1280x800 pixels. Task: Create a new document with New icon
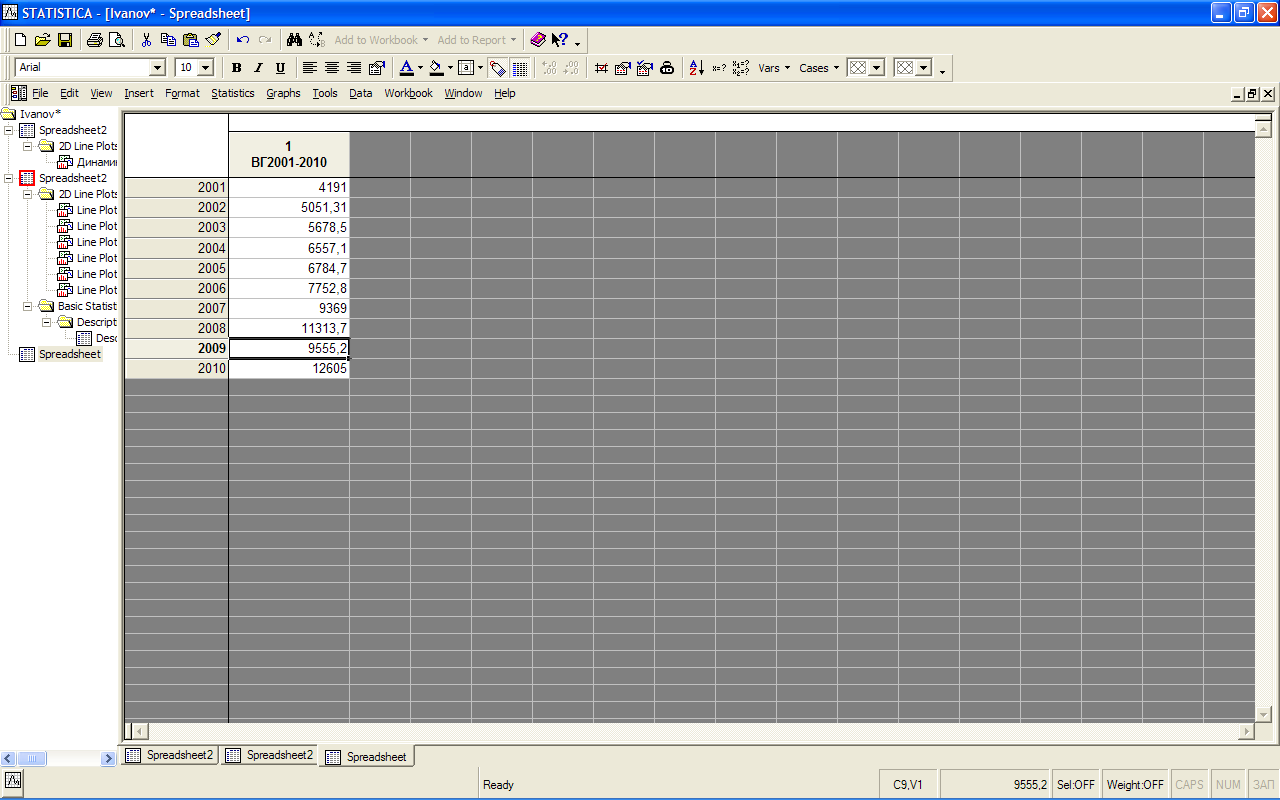pos(20,40)
